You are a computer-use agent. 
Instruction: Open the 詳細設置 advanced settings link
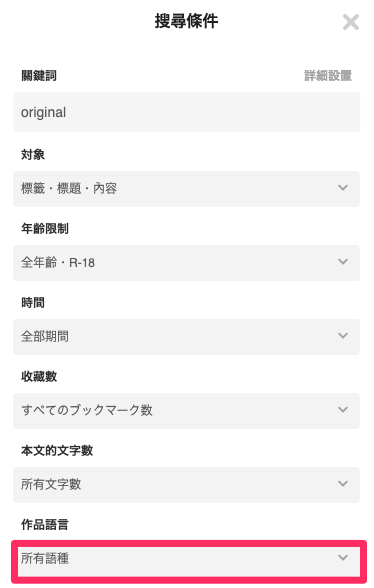tap(328, 75)
